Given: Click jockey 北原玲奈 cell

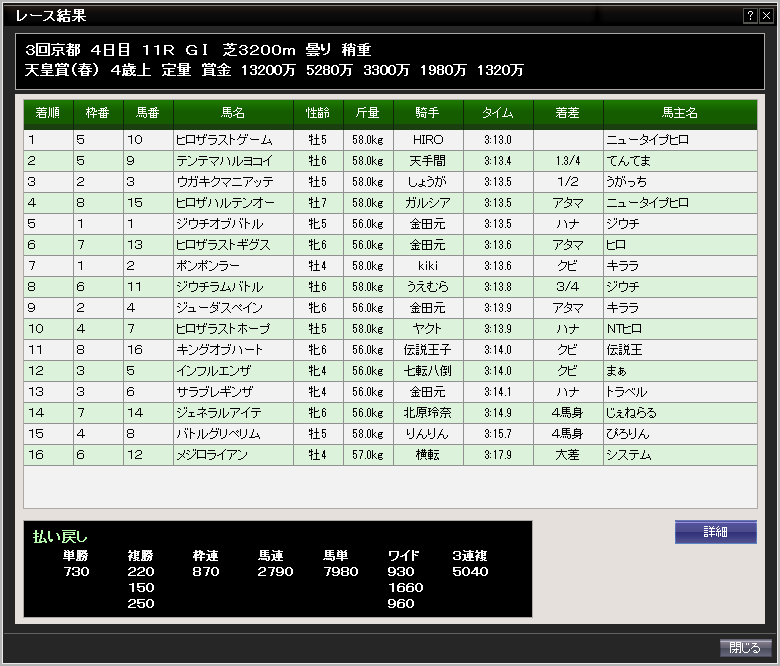Looking at the screenshot, I should click(428, 413).
